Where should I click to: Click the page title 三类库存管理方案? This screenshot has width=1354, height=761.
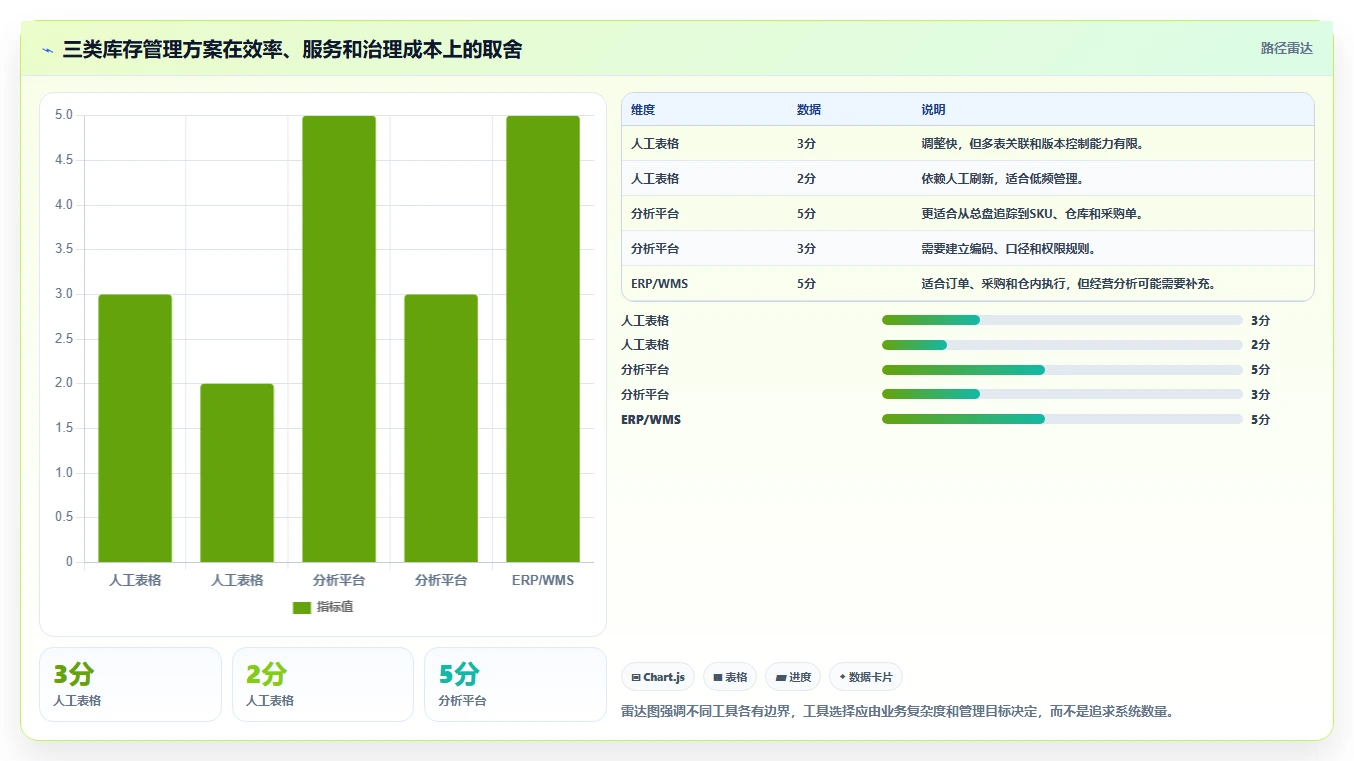point(292,49)
